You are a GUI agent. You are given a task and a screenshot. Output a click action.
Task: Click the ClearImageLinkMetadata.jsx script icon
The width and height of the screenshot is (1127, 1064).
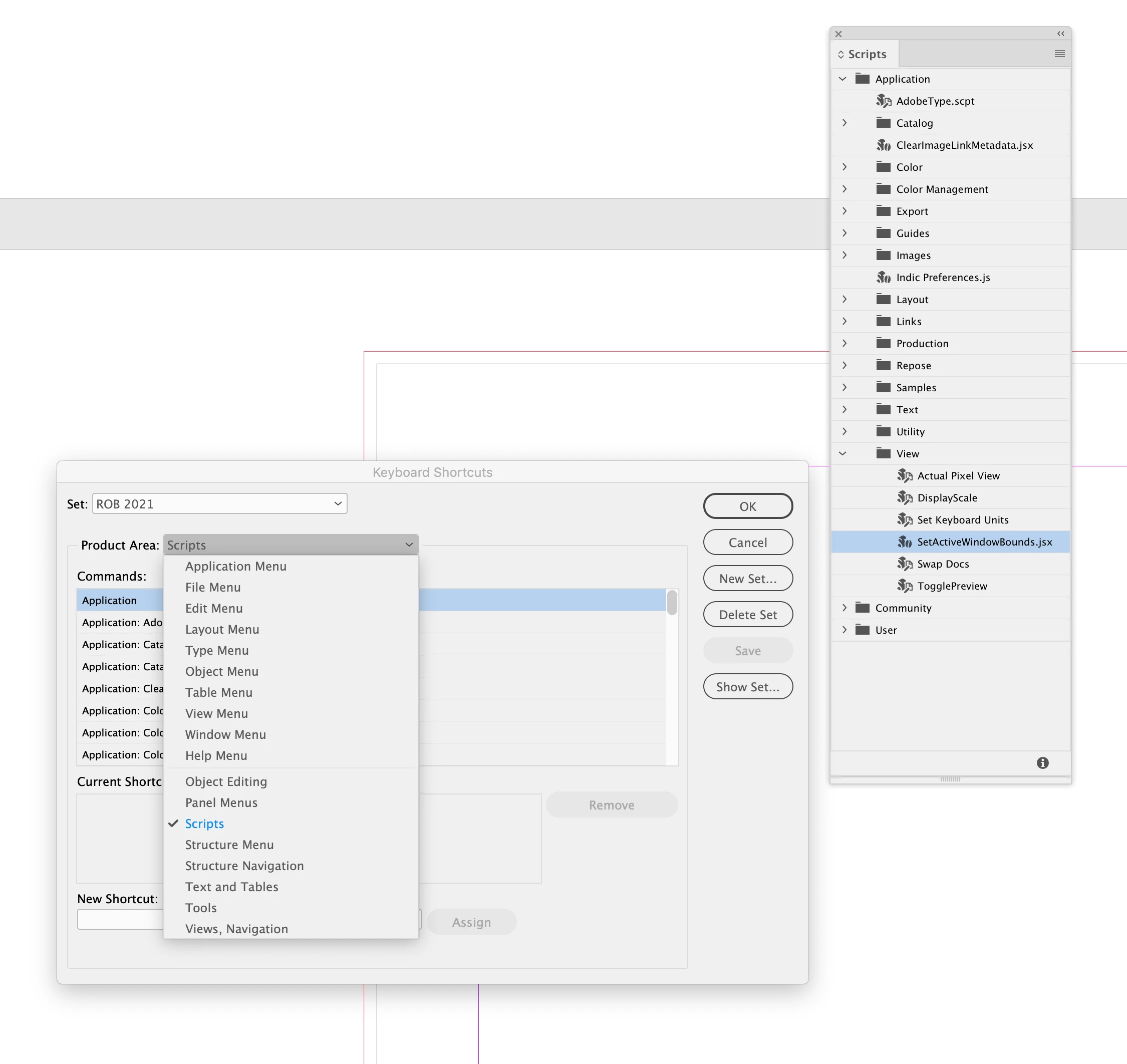[x=883, y=145]
